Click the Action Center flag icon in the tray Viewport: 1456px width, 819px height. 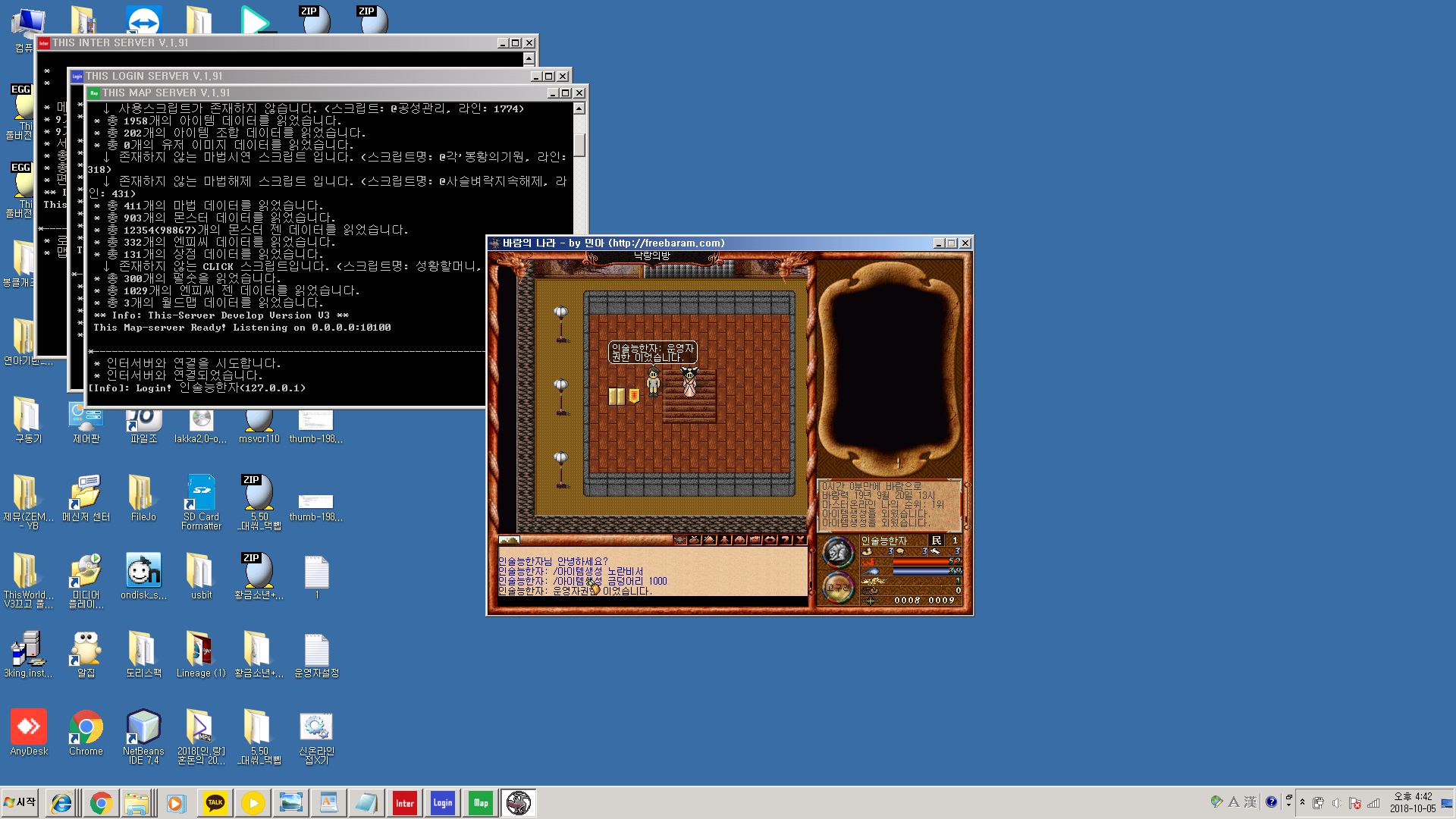[x=1354, y=802]
